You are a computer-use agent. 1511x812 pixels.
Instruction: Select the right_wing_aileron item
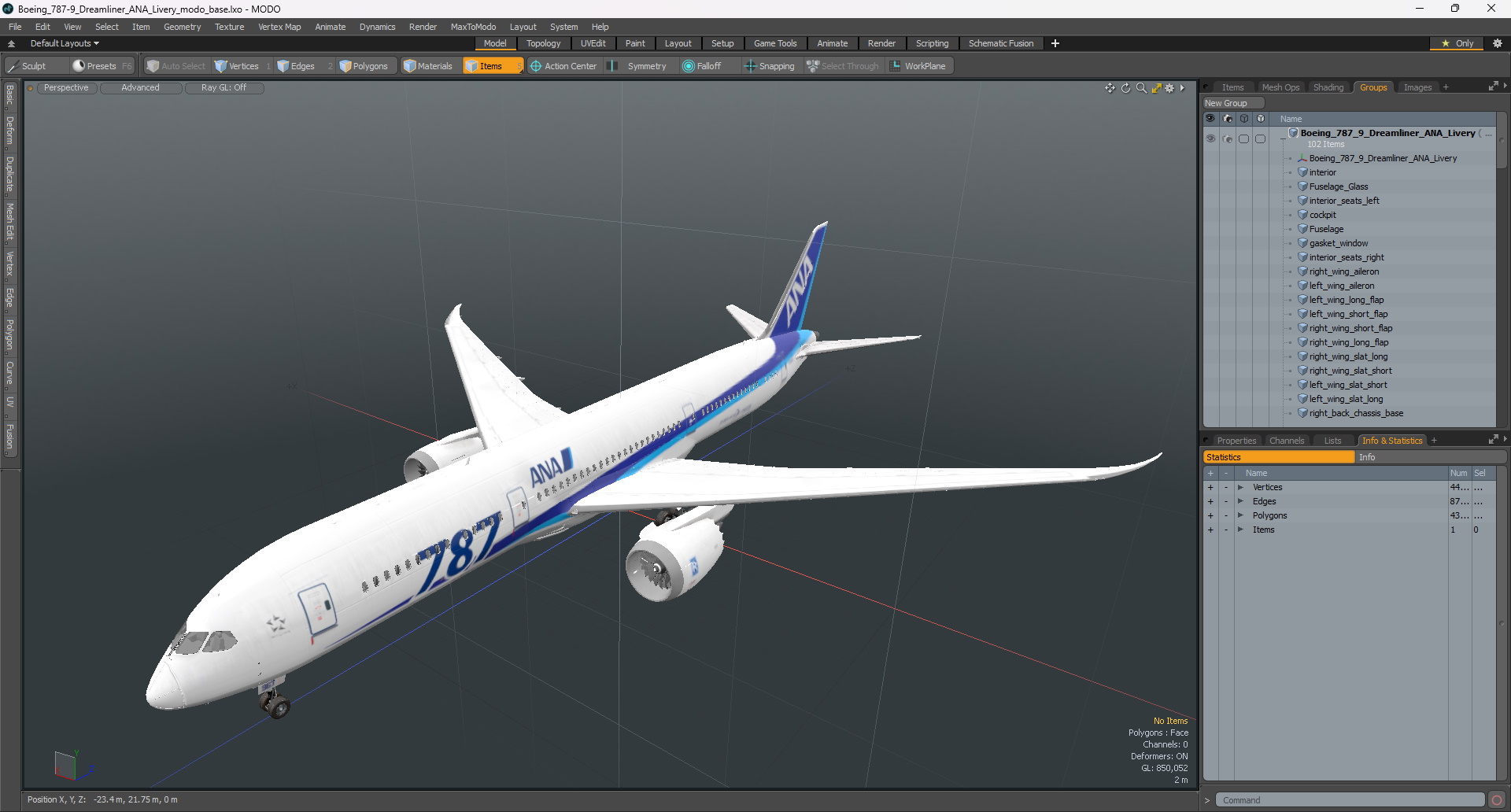pyautogui.click(x=1344, y=271)
